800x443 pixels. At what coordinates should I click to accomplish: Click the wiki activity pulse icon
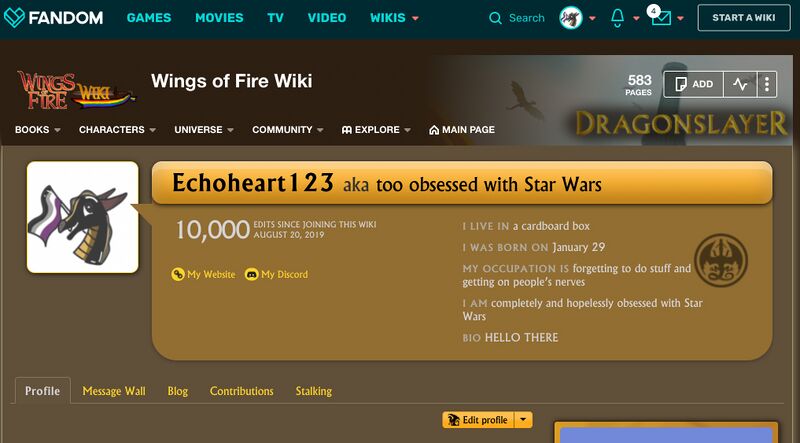coord(740,84)
